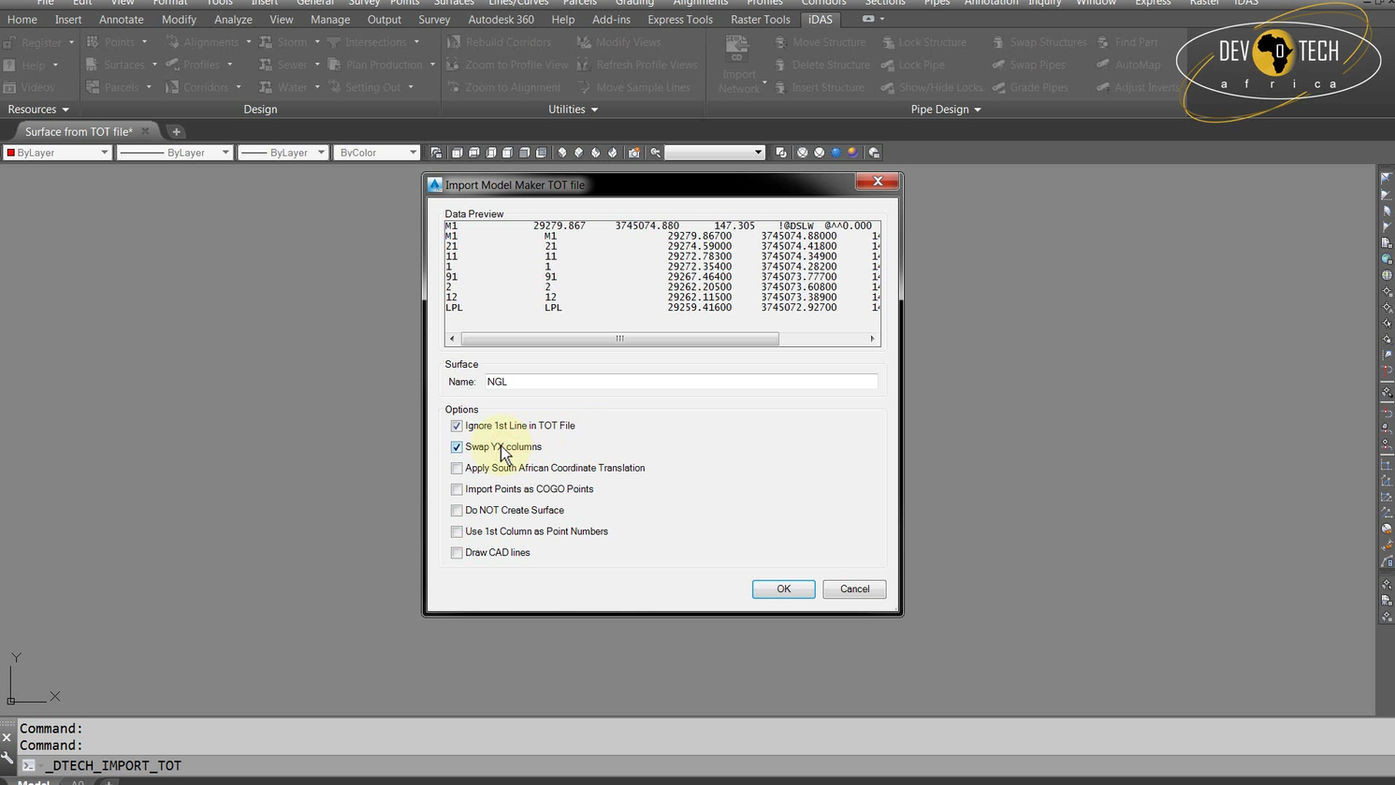Select the Raster Tools ribbon tab
The height and width of the screenshot is (785, 1395).
pos(760,19)
